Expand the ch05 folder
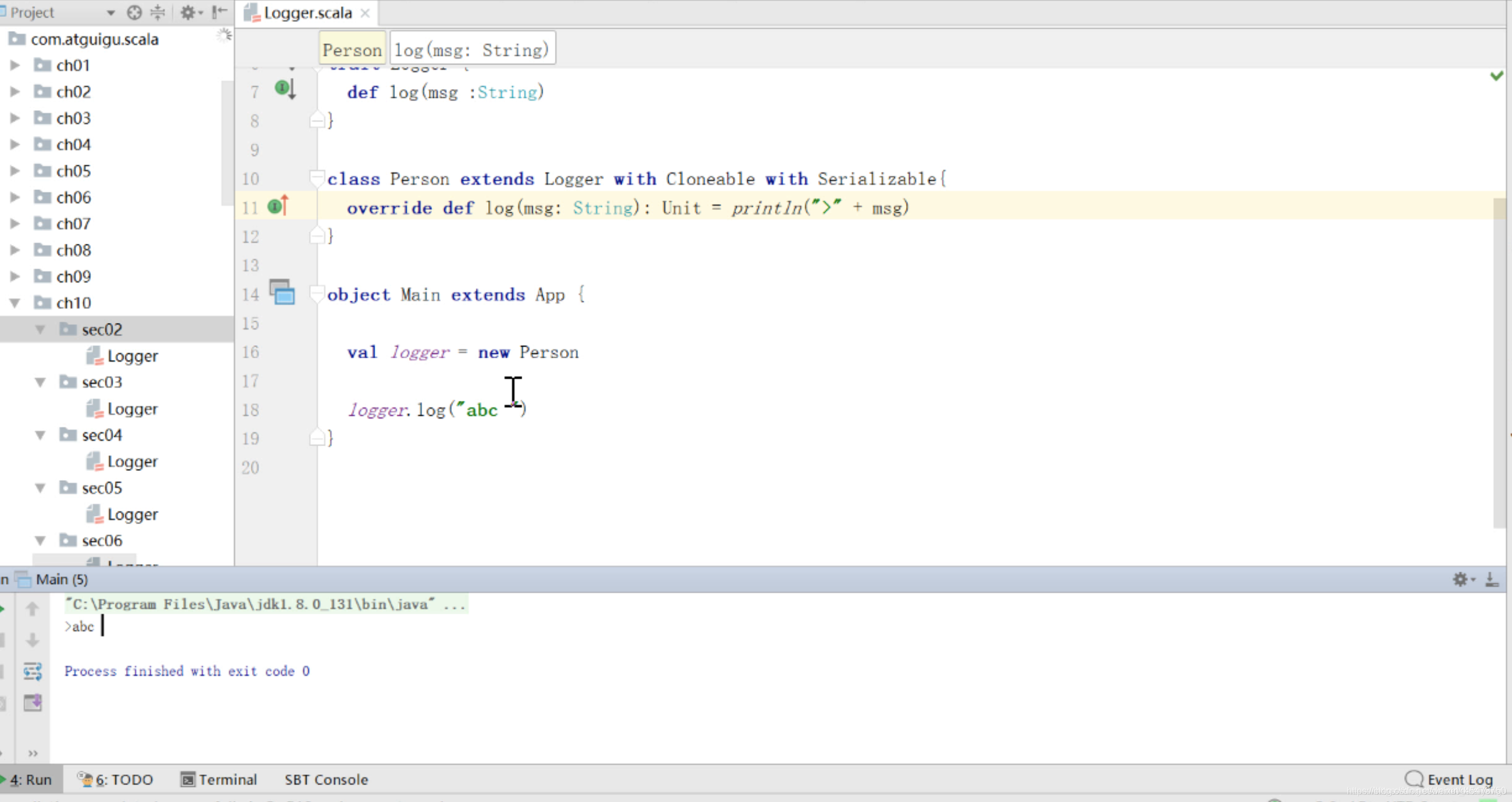 pyautogui.click(x=15, y=171)
